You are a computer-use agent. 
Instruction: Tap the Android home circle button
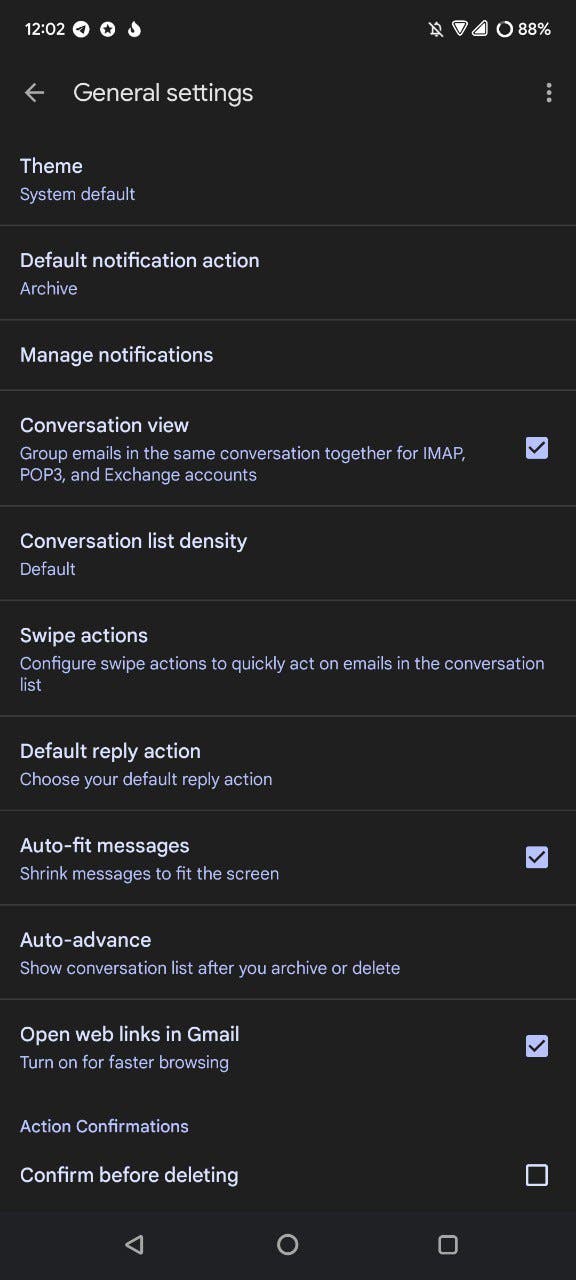(288, 1244)
